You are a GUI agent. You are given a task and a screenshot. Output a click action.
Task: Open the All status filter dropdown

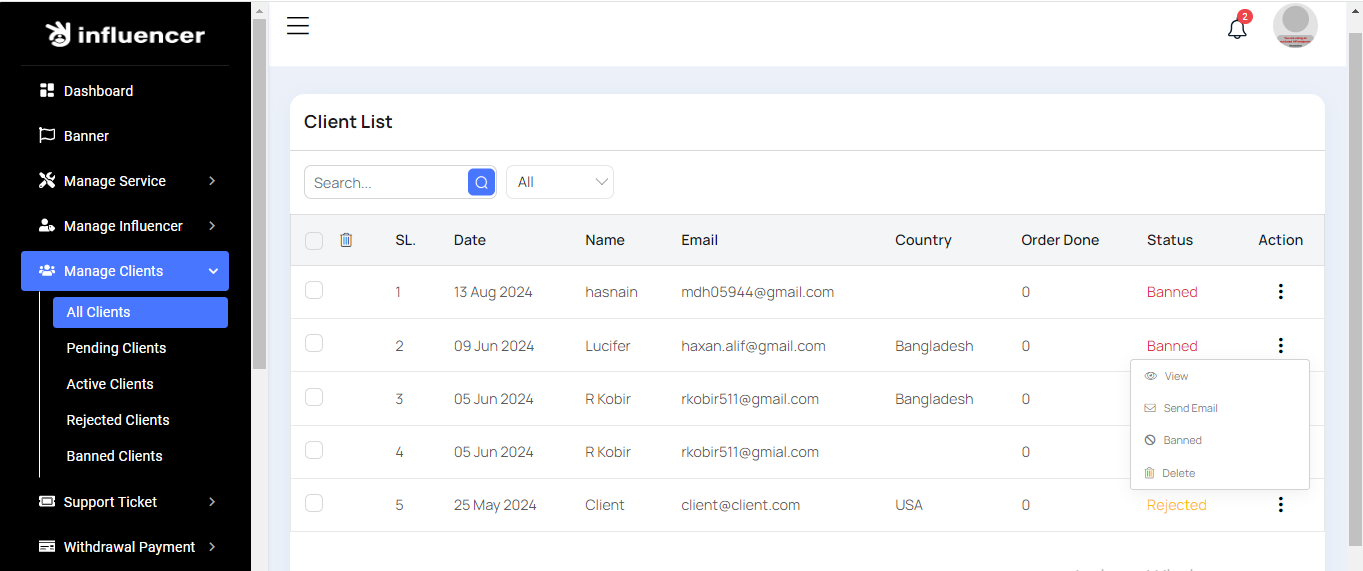(x=560, y=182)
